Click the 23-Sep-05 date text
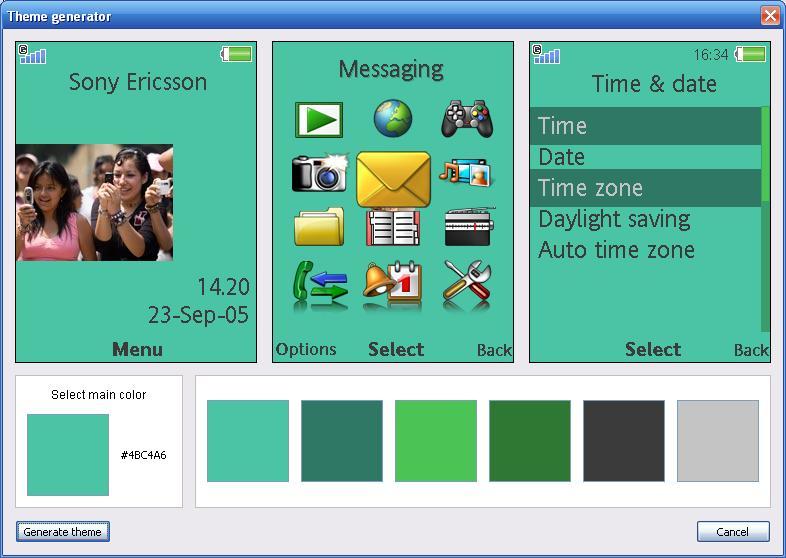 click(x=199, y=315)
